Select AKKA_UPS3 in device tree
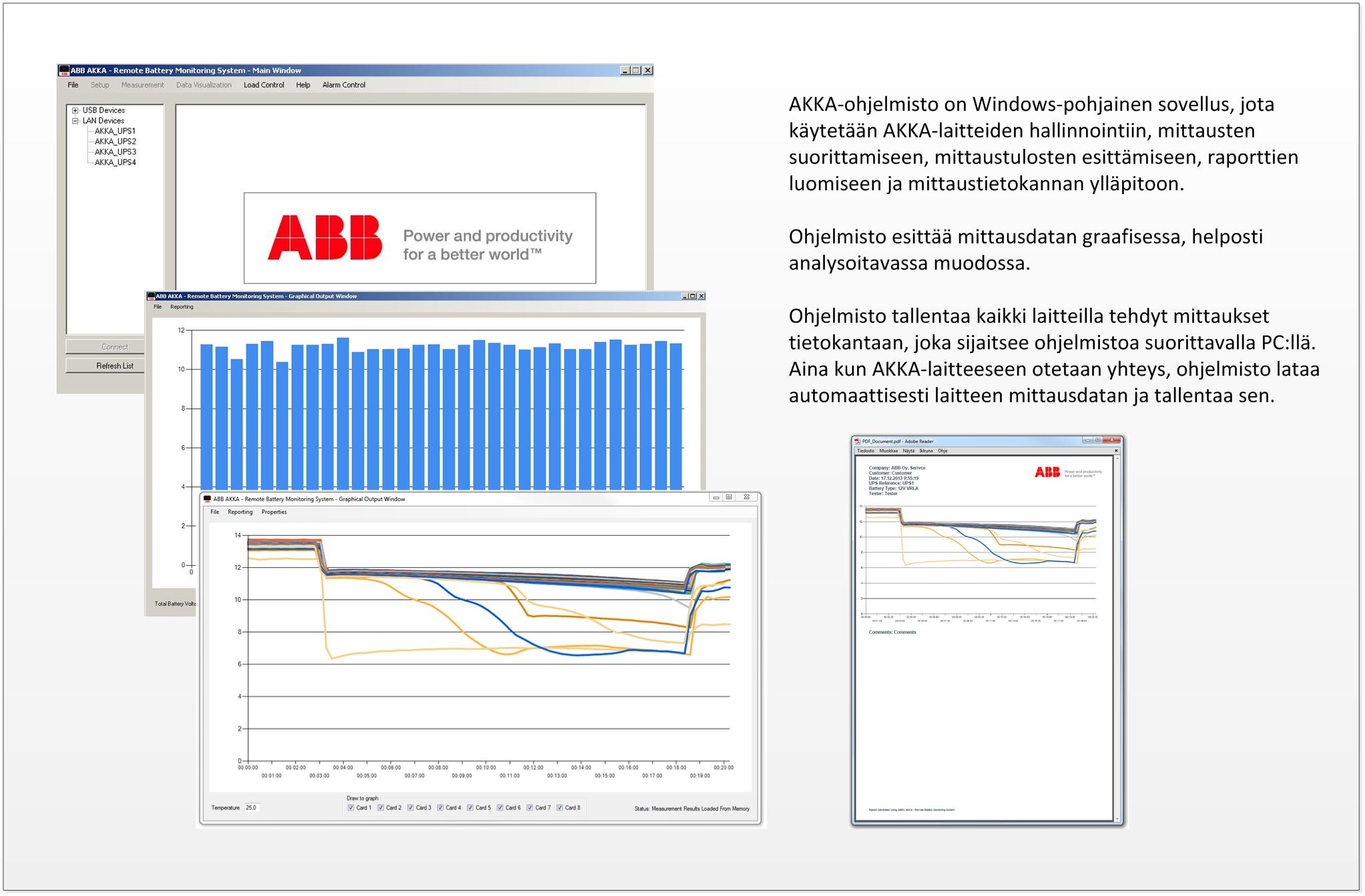The height and width of the screenshot is (896, 1365). 115,151
